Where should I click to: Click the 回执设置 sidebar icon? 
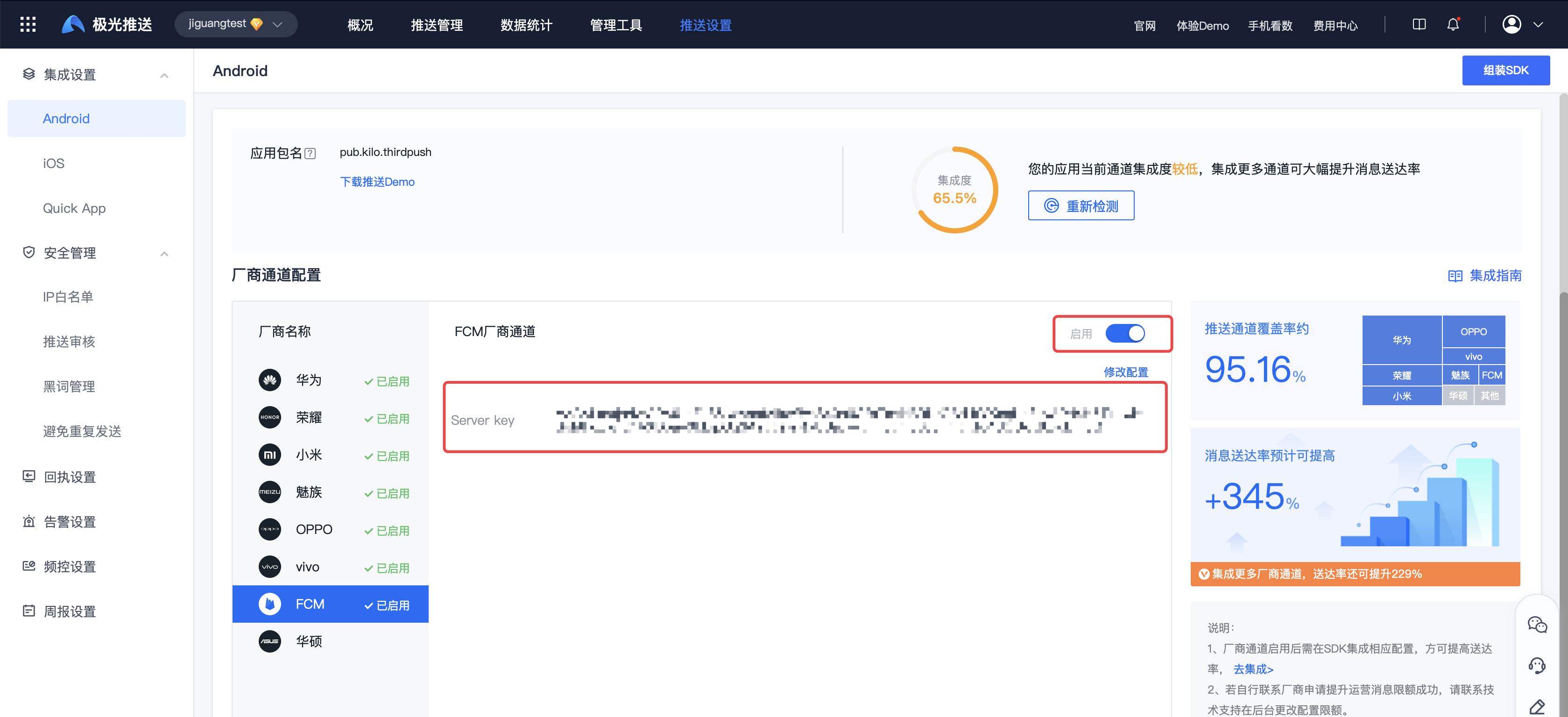coord(28,476)
